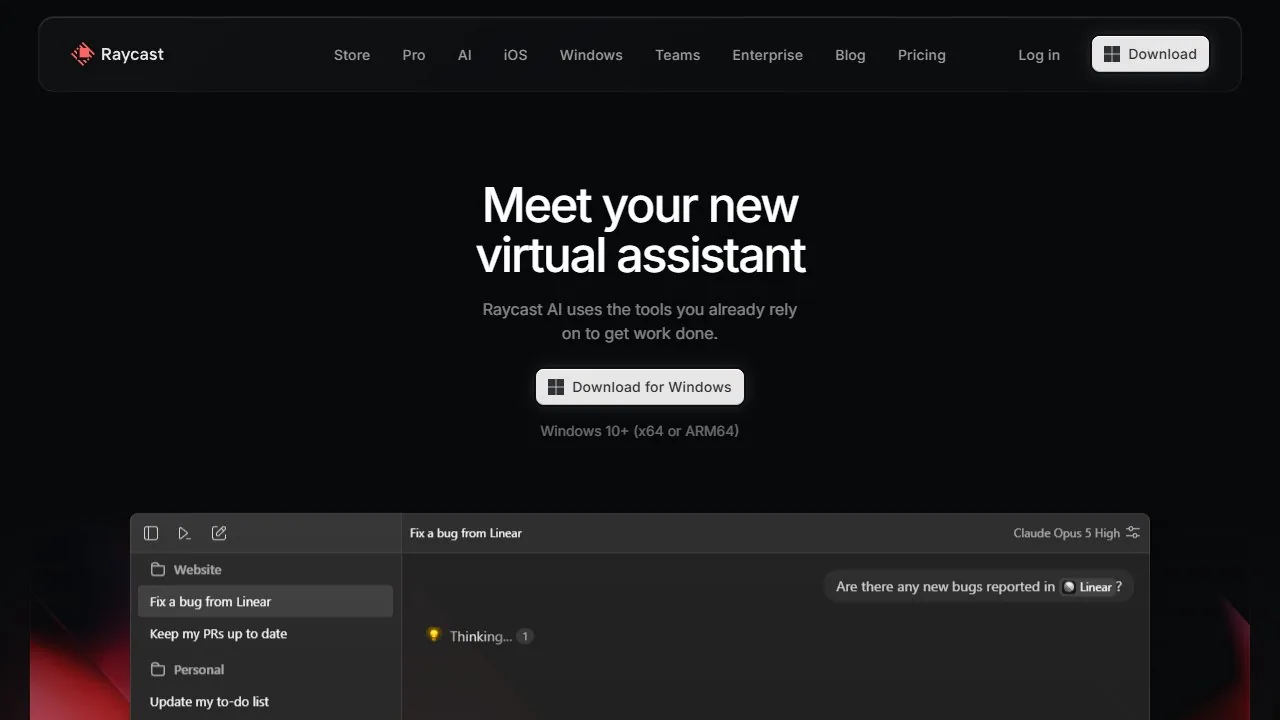Click the Windows 10+ requirements text

pyautogui.click(x=640, y=431)
